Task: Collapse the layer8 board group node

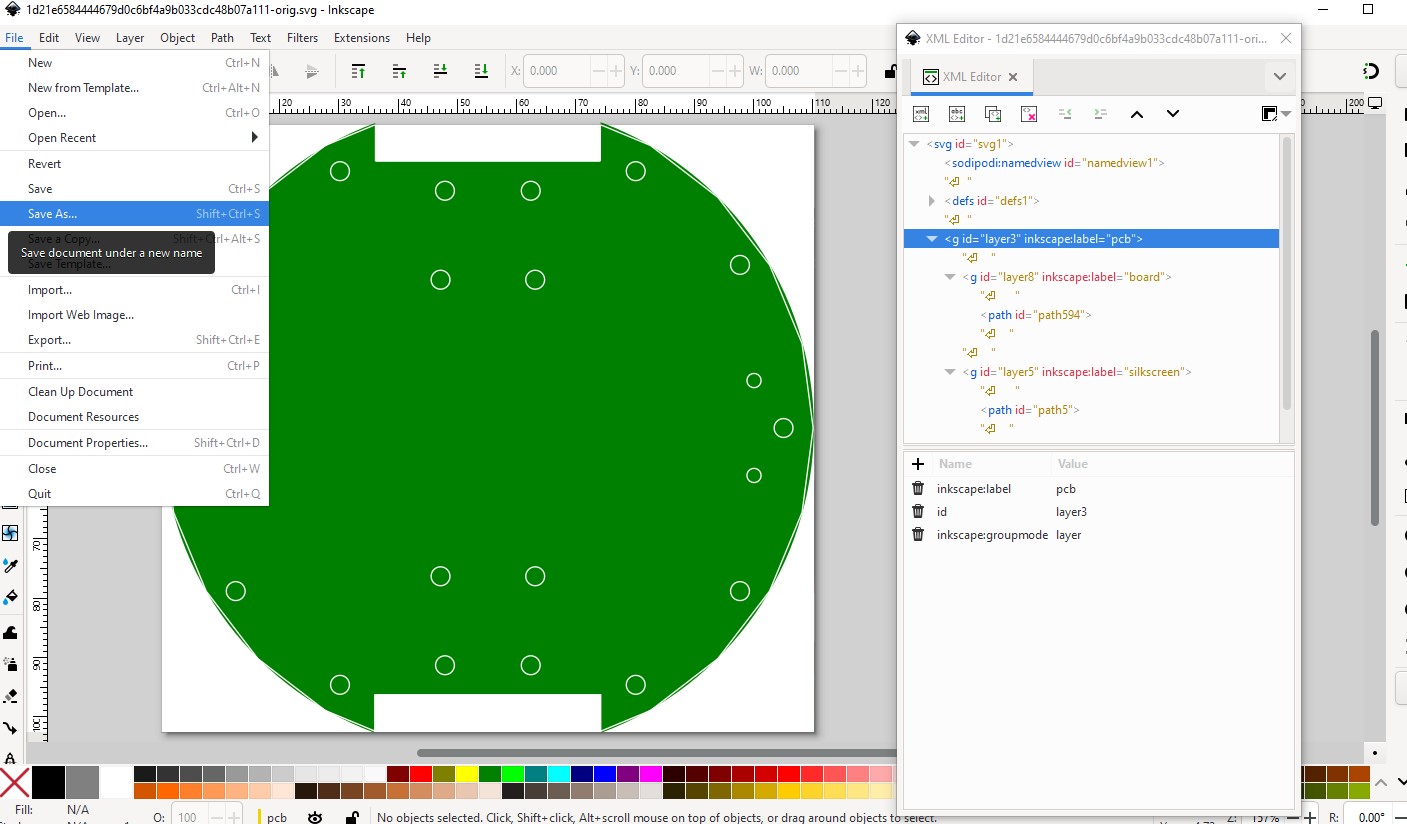Action: pos(950,277)
